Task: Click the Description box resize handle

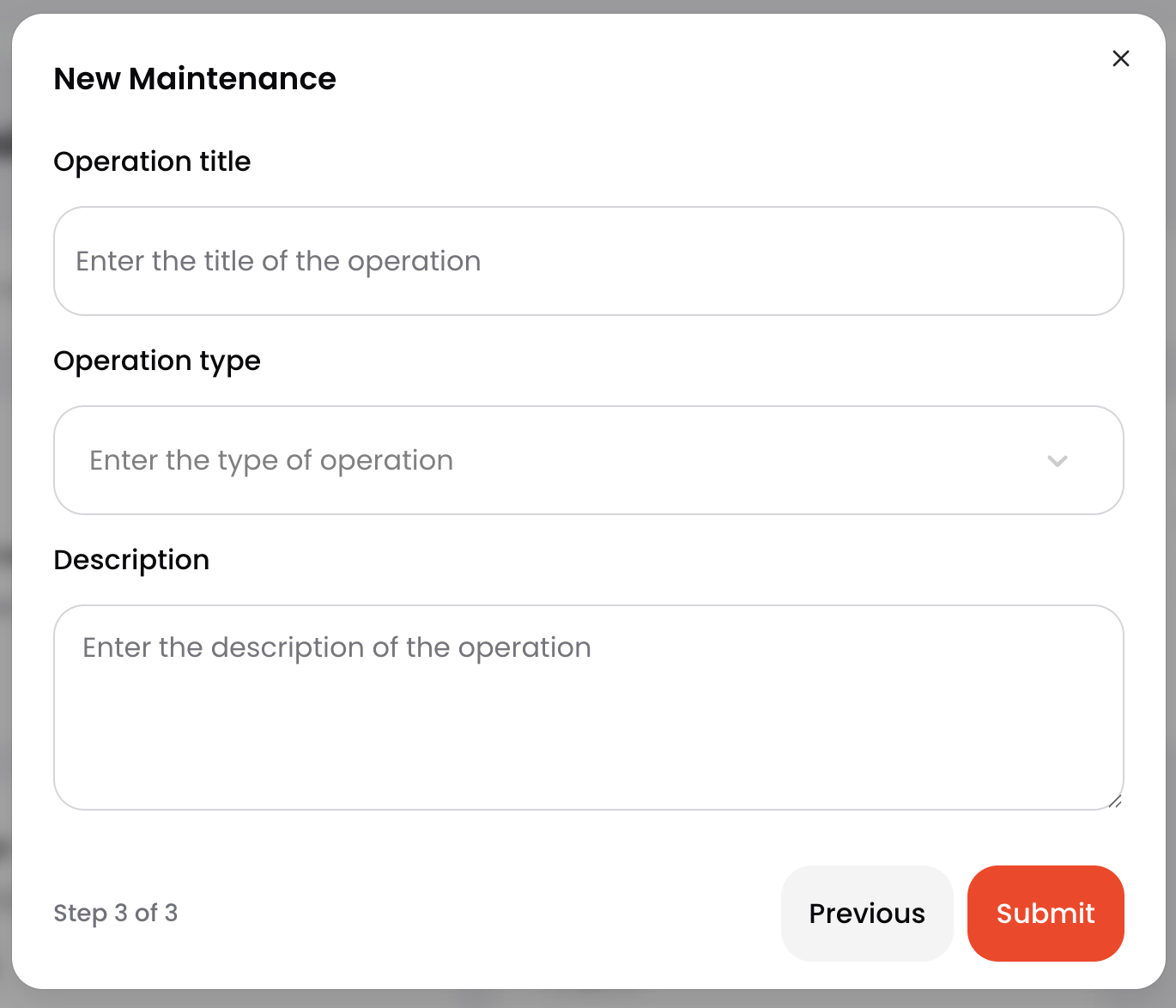Action: (1114, 801)
